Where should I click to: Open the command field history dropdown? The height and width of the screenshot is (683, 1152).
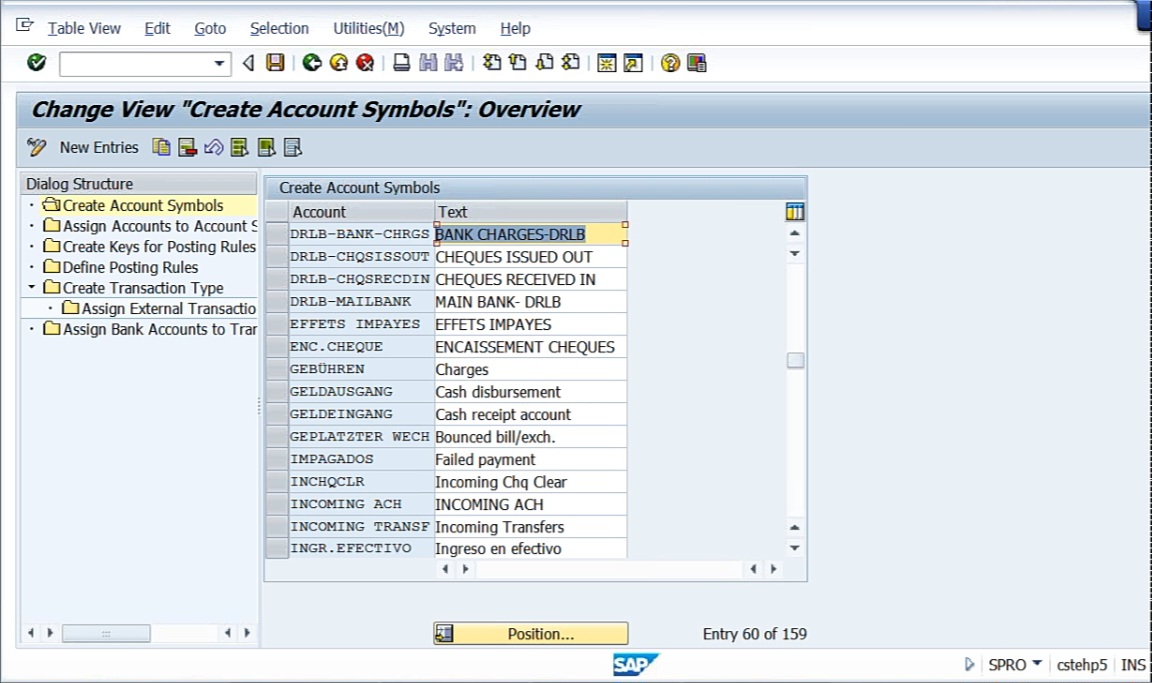[219, 64]
